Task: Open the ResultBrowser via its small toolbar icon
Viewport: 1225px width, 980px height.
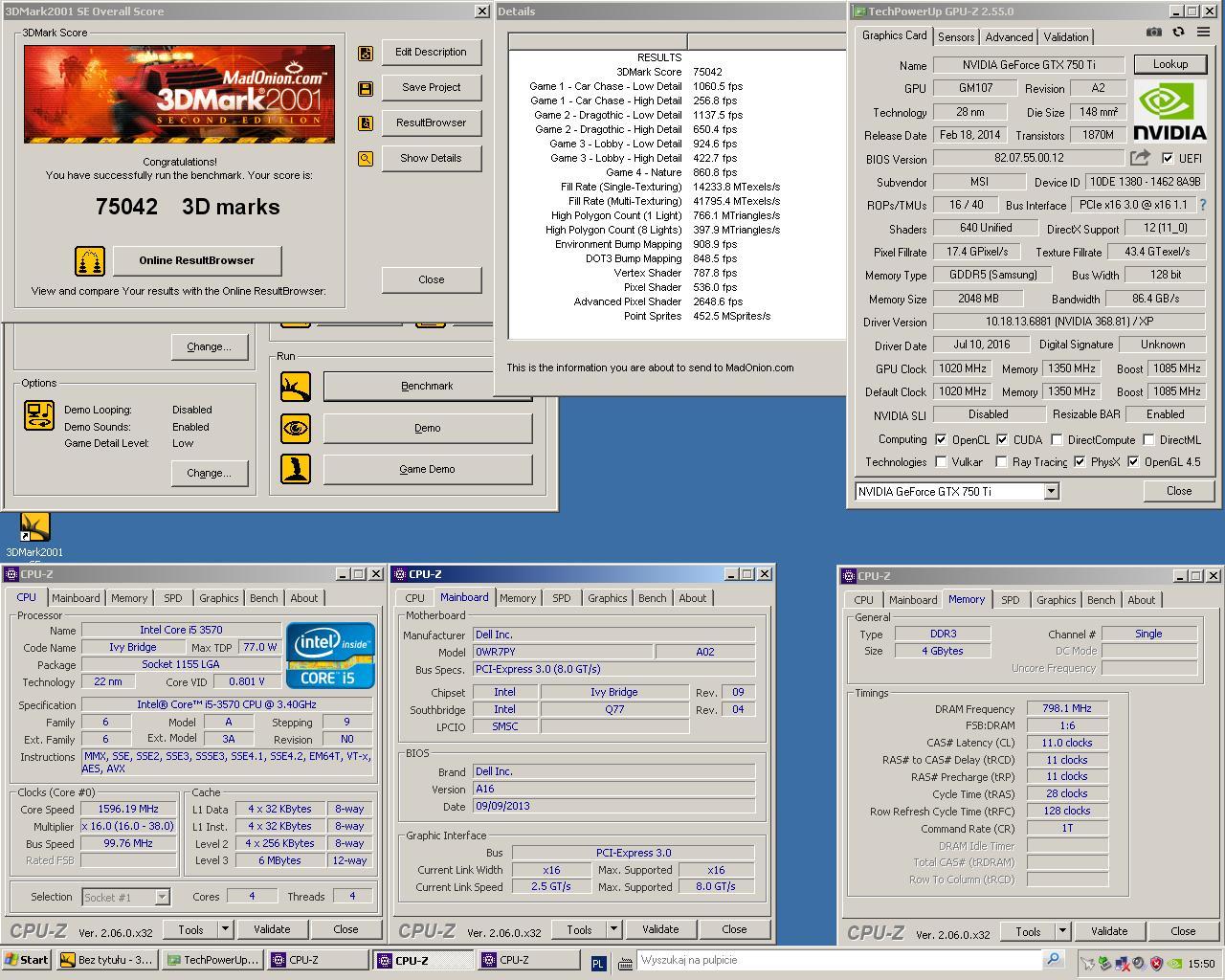Action: [x=365, y=122]
